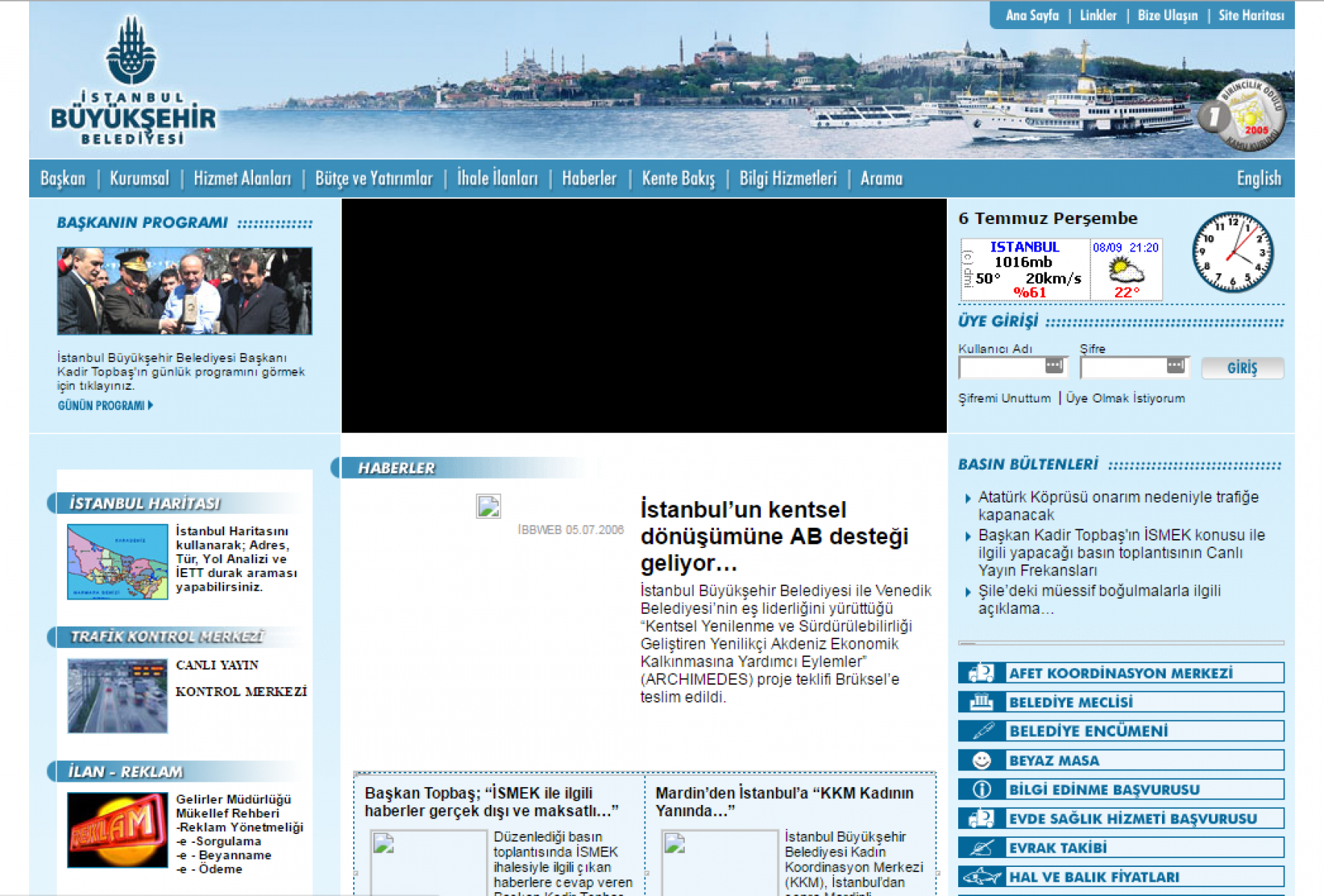Open the Hizmet Alanları menu
This screenshot has width=1324, height=896.
(242, 178)
